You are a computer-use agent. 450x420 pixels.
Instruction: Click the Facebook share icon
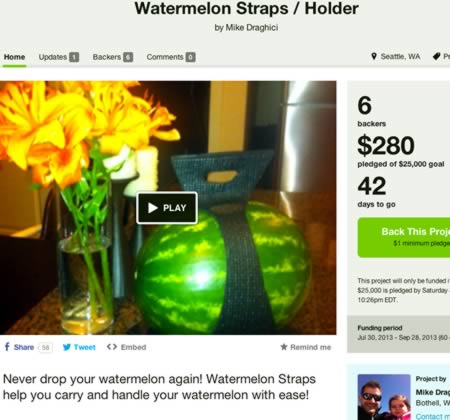point(7,347)
